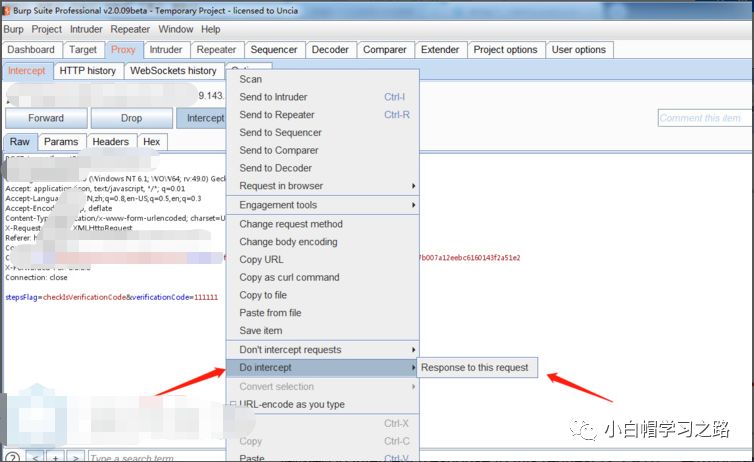Click the next match arrow button

tap(75, 457)
